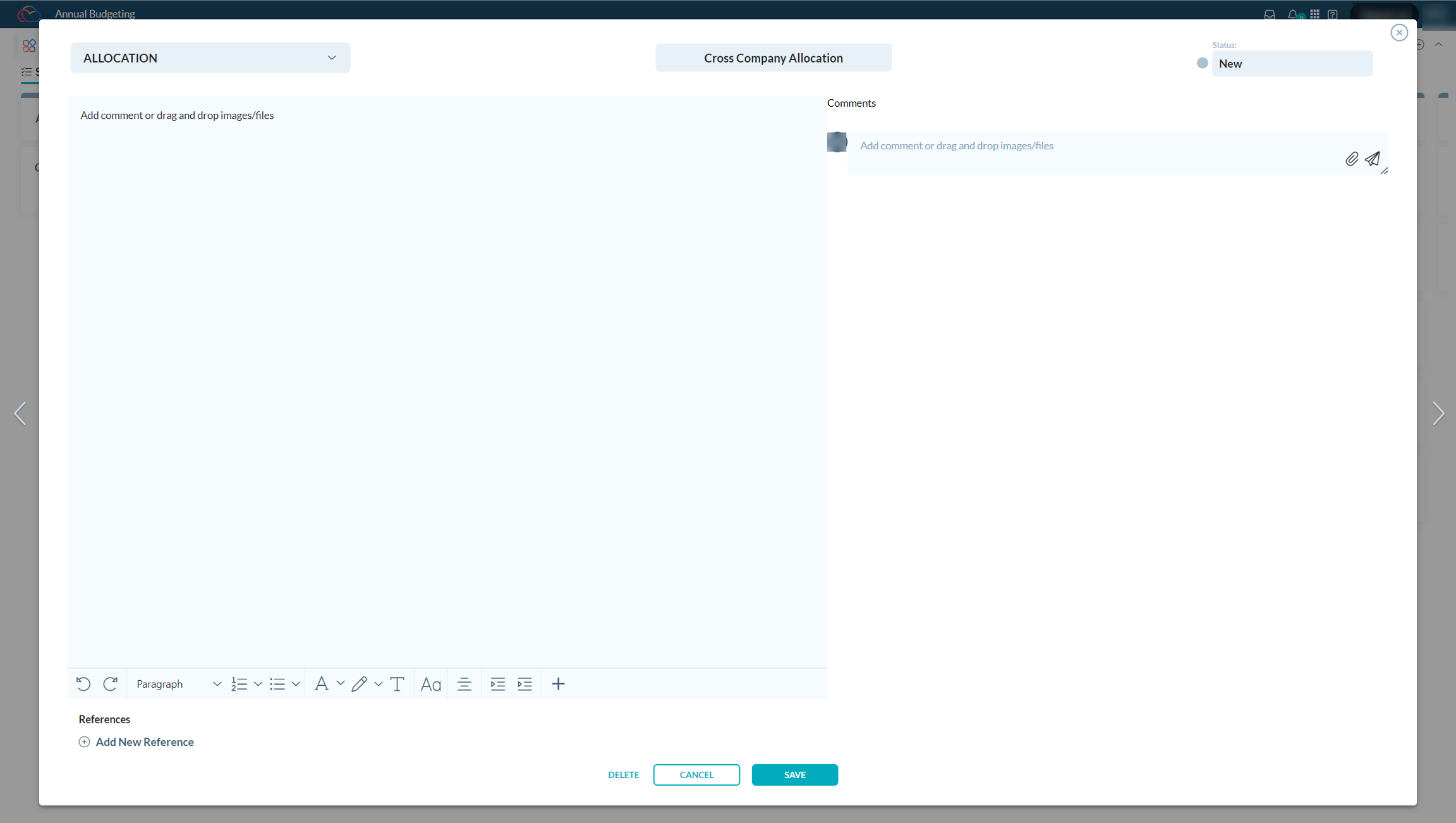This screenshot has width=1456, height=823.
Task: Attach a file to the comment
Action: (x=1352, y=159)
